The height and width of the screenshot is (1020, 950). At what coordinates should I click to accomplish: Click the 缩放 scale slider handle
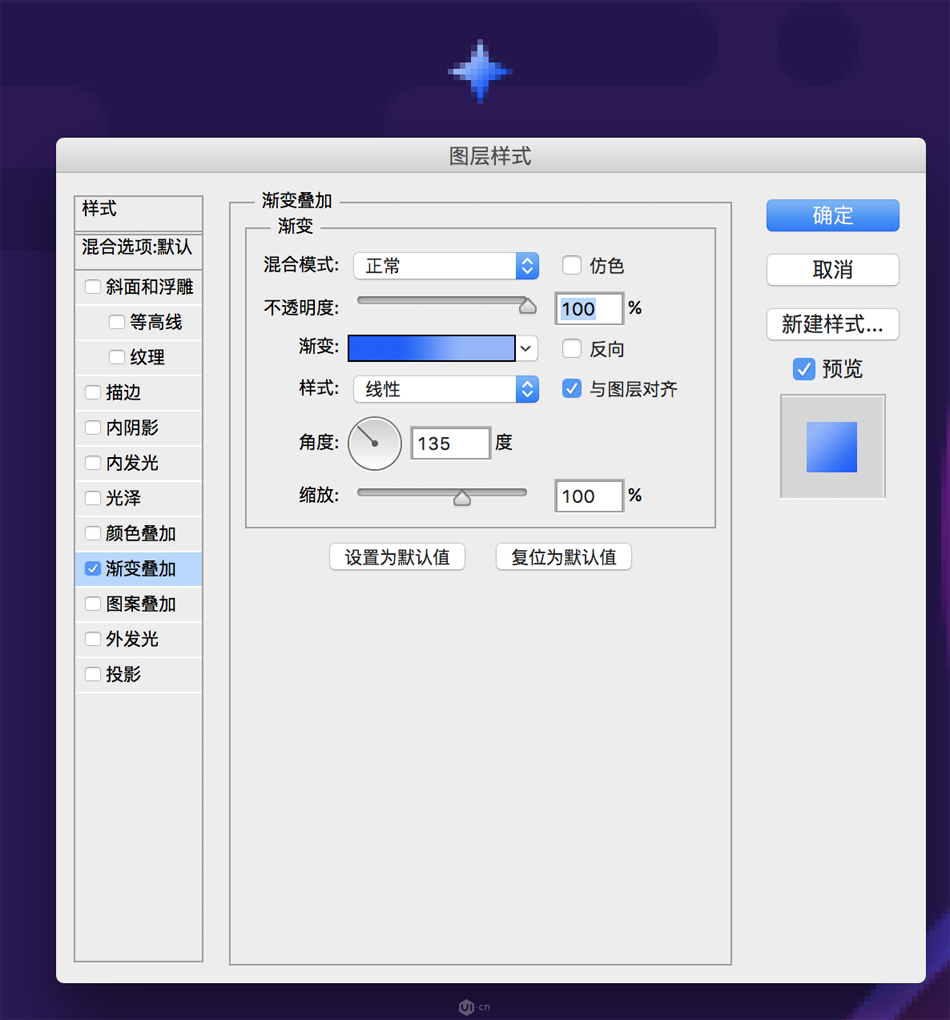(462, 498)
